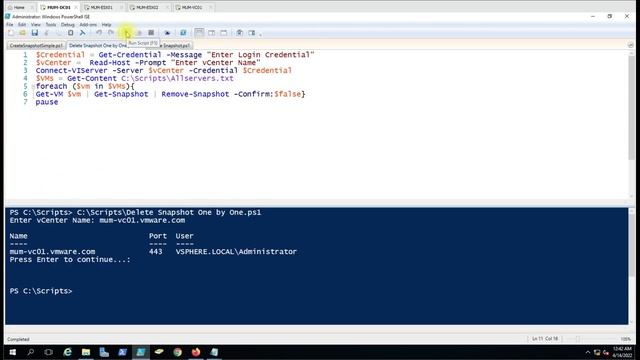Click the Stop Operation square icon

[151, 33]
